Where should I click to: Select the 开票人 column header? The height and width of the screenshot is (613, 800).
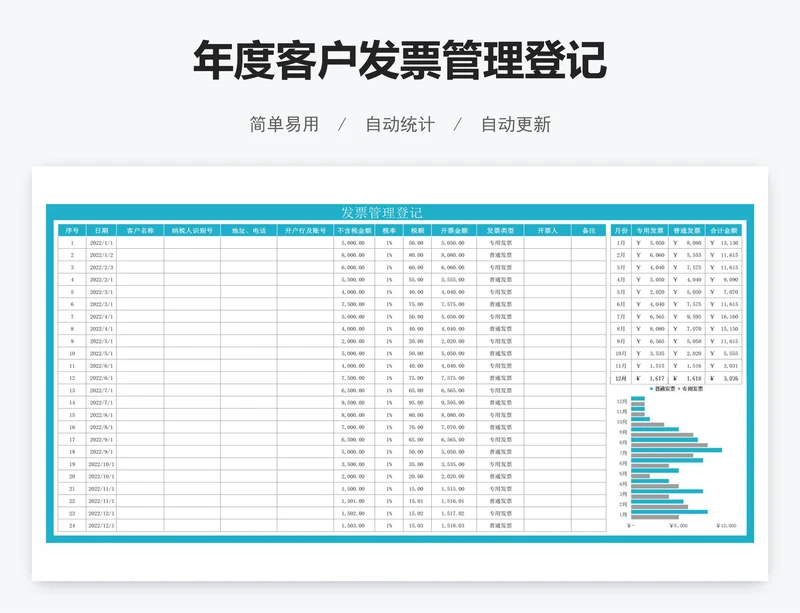pyautogui.click(x=547, y=231)
